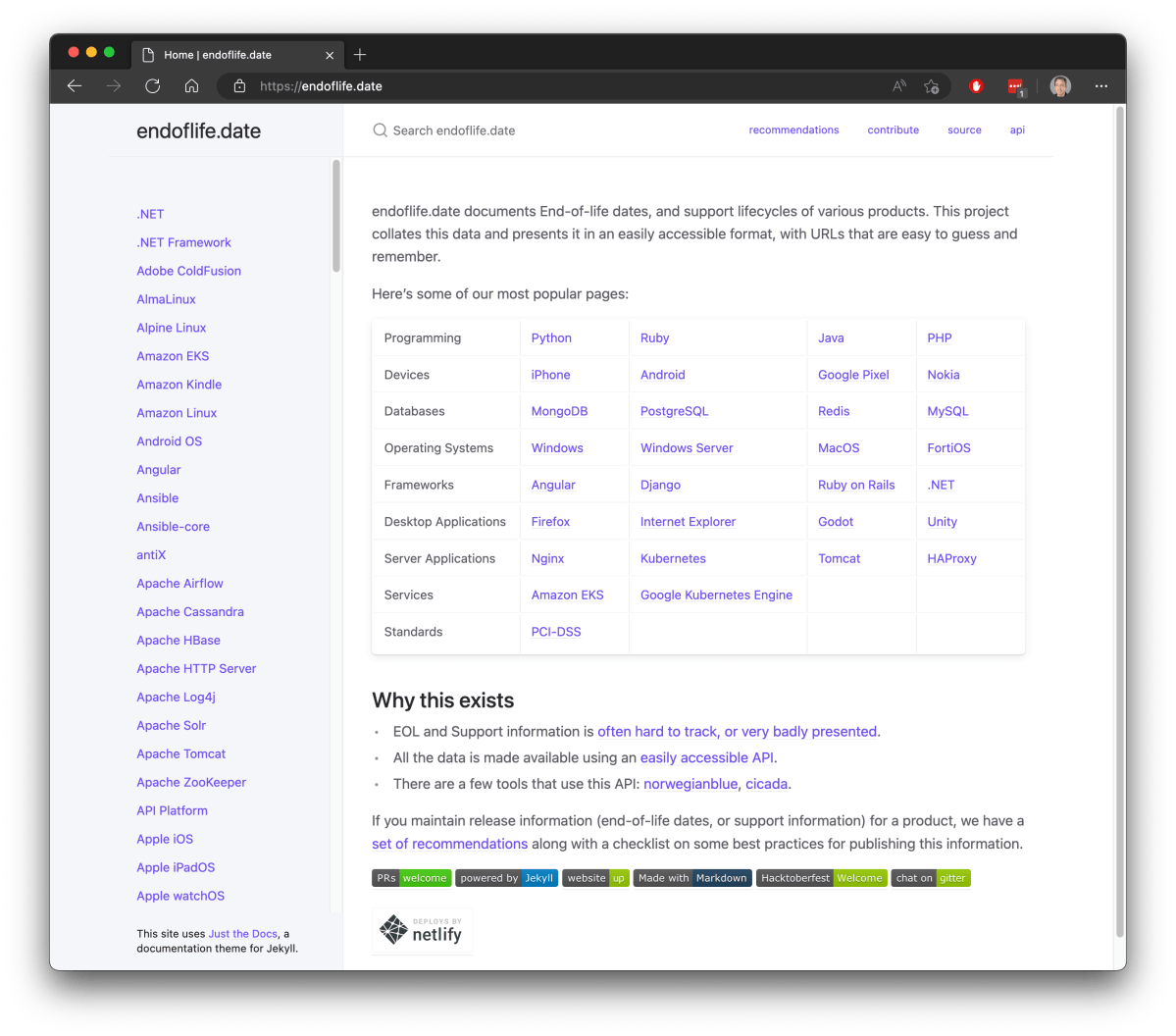1176x1036 pixels.
Task: Open the recommendations nav link
Action: [x=793, y=129]
